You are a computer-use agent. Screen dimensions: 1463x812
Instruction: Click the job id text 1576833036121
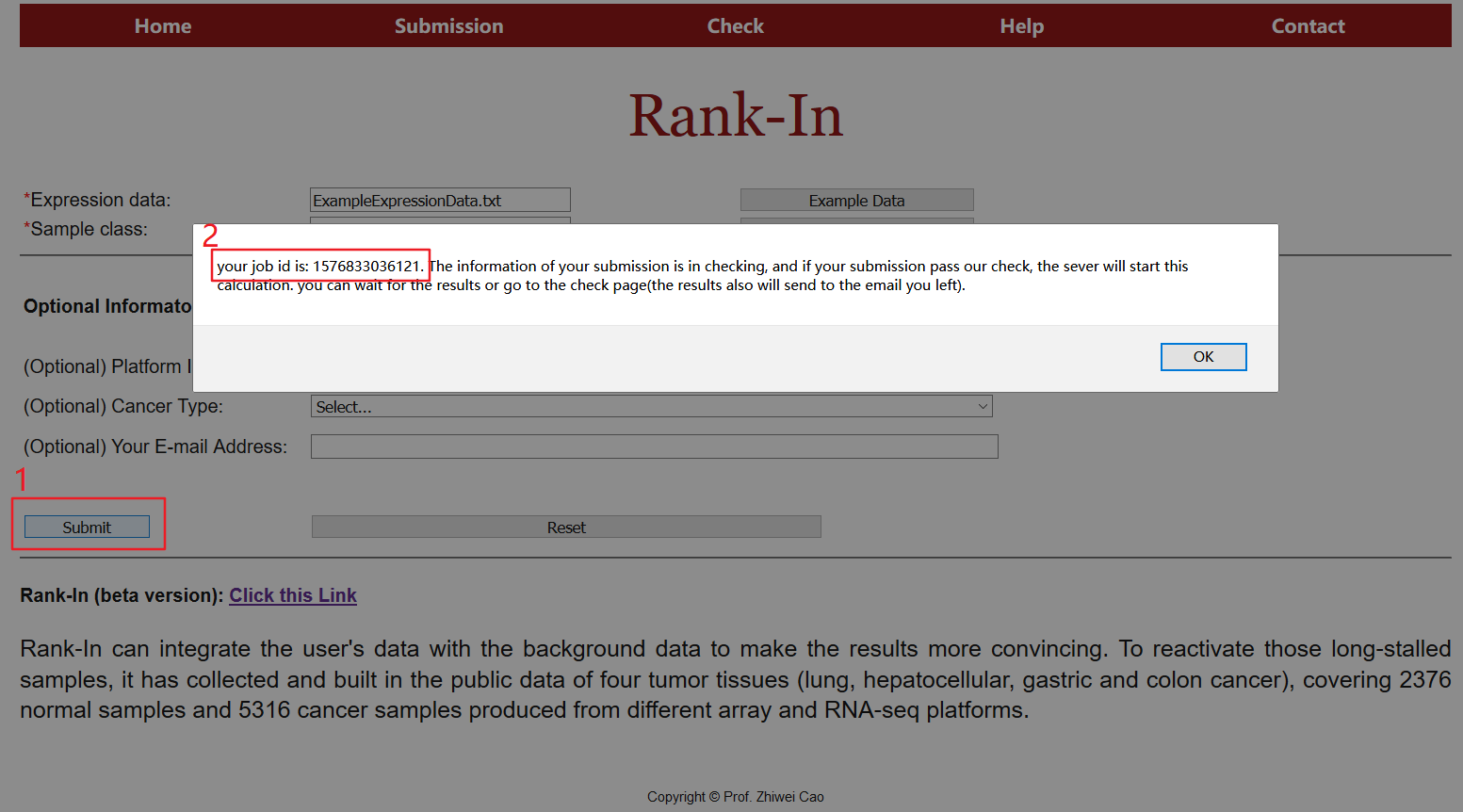click(x=366, y=267)
